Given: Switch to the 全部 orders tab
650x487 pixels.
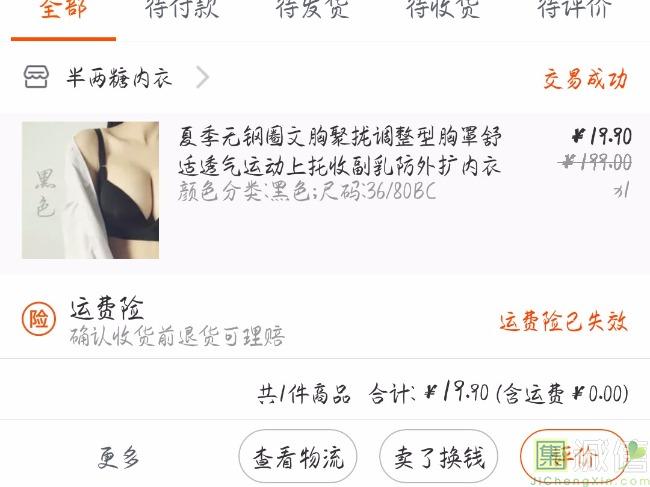Looking at the screenshot, I should pyautogui.click(x=63, y=8).
